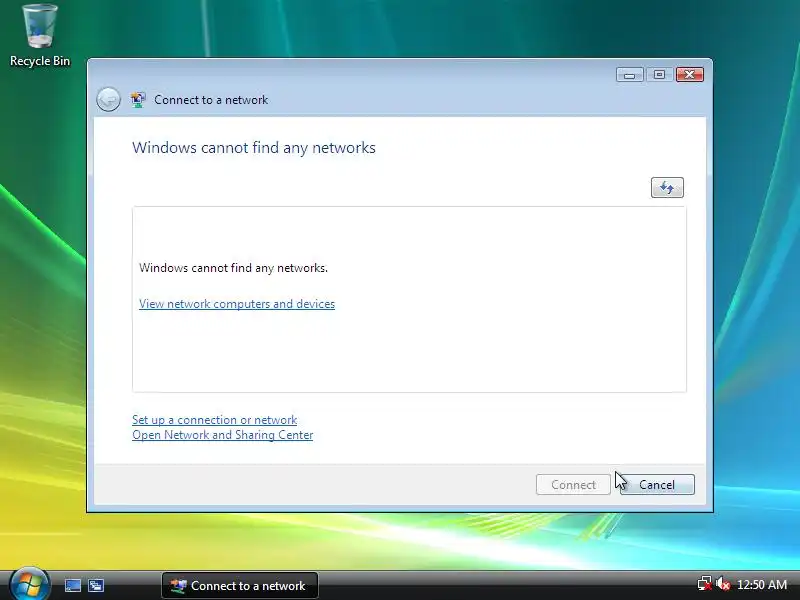
Task: Minimize the Connect to a network window
Action: 629,75
